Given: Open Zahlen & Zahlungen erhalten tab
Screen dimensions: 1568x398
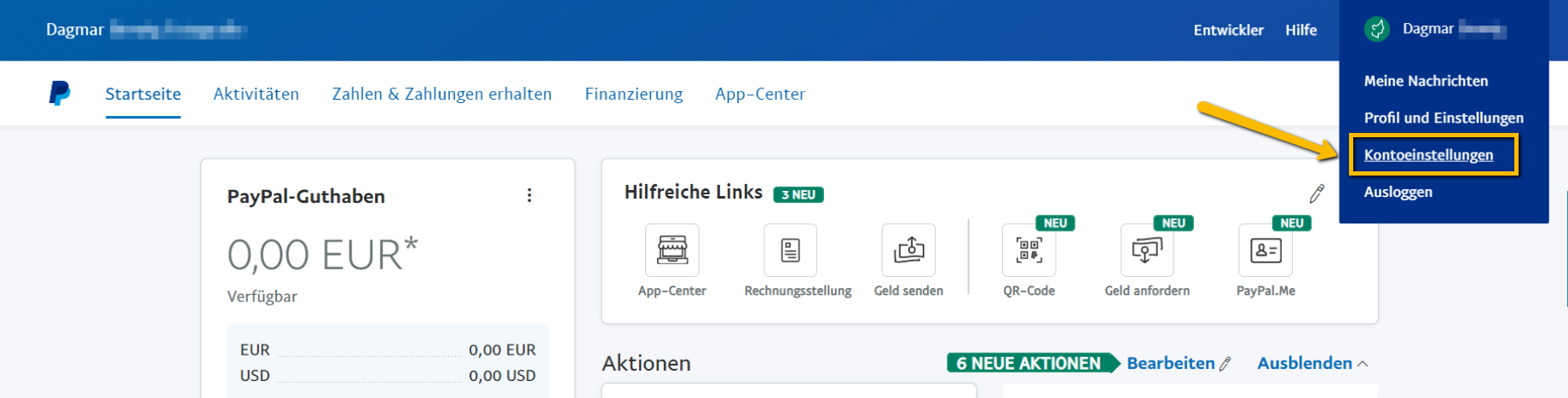Looking at the screenshot, I should coord(441,94).
